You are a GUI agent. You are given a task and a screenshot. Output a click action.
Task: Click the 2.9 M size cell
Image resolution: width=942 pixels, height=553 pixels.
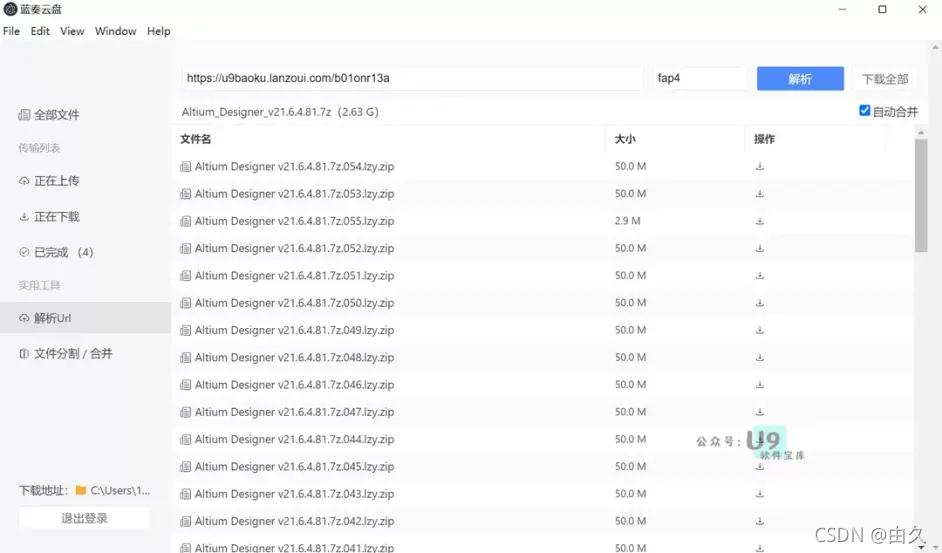coord(627,221)
